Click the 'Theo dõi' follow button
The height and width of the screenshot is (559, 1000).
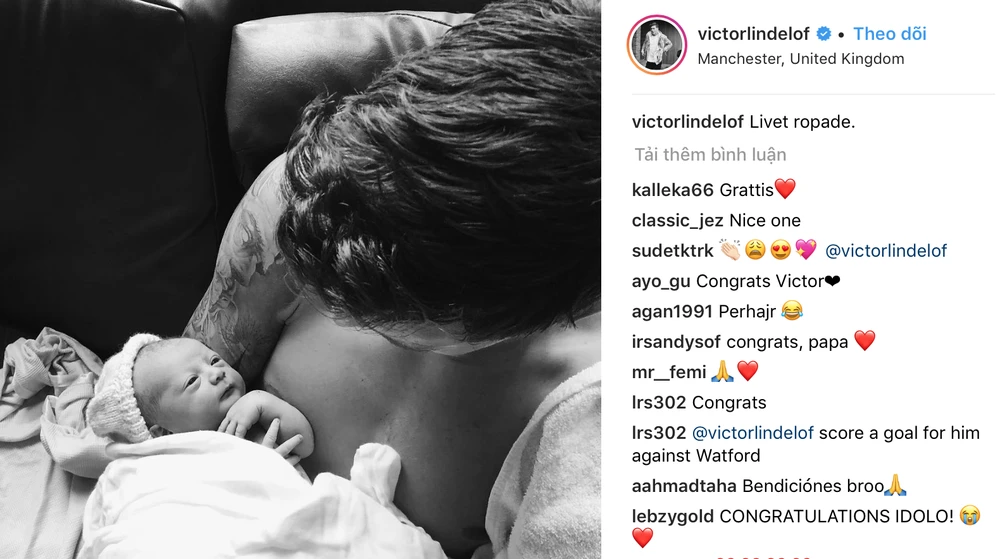(x=890, y=34)
